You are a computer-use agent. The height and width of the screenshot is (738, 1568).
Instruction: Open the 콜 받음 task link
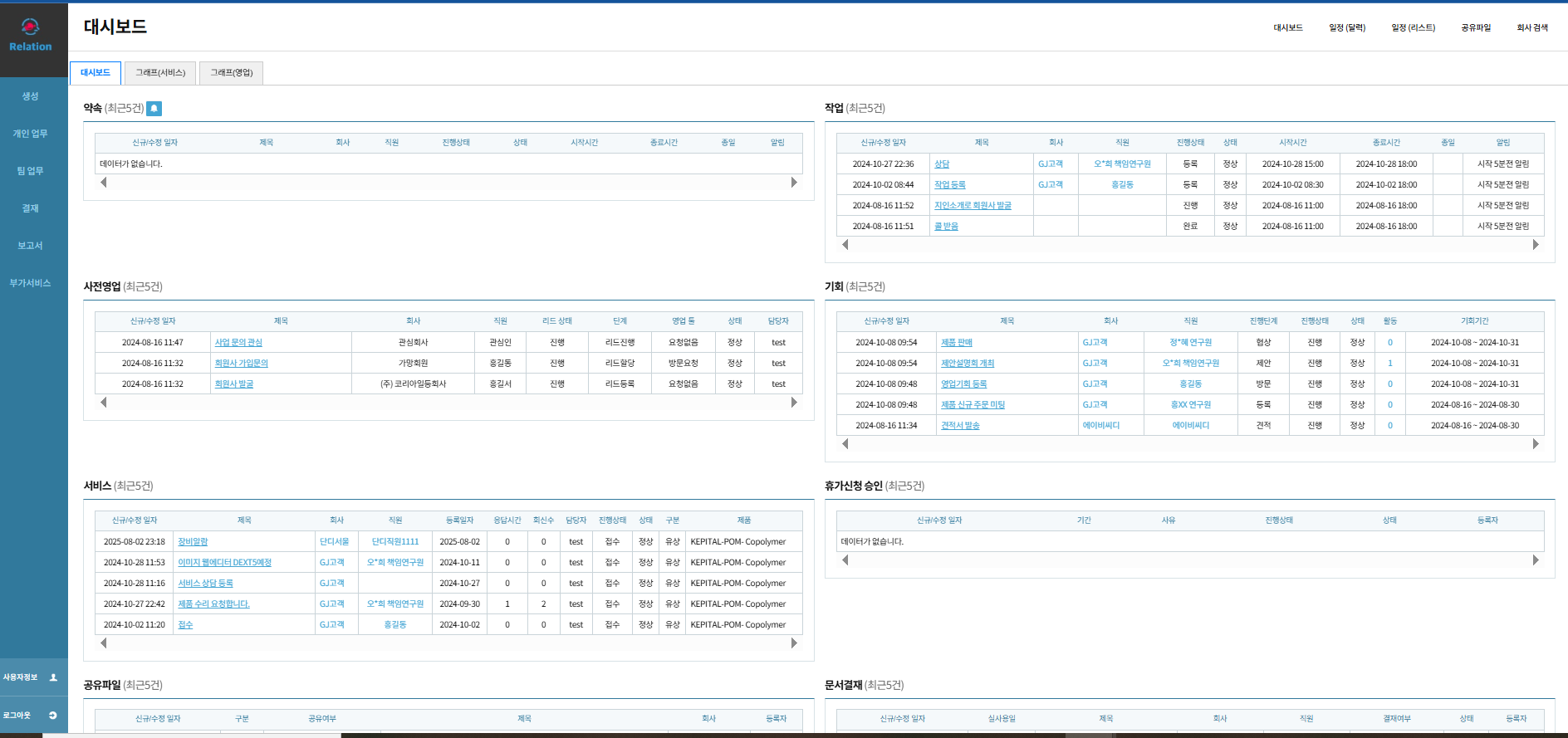[946, 227]
